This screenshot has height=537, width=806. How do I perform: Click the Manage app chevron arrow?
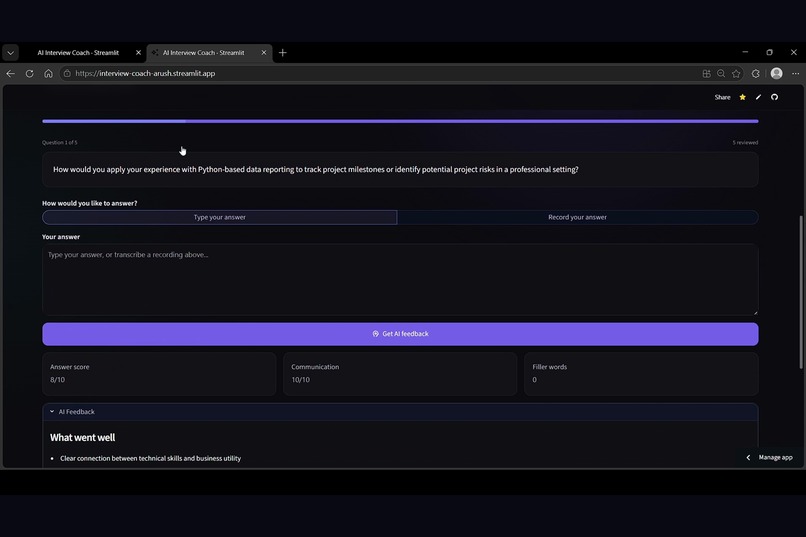click(x=748, y=457)
